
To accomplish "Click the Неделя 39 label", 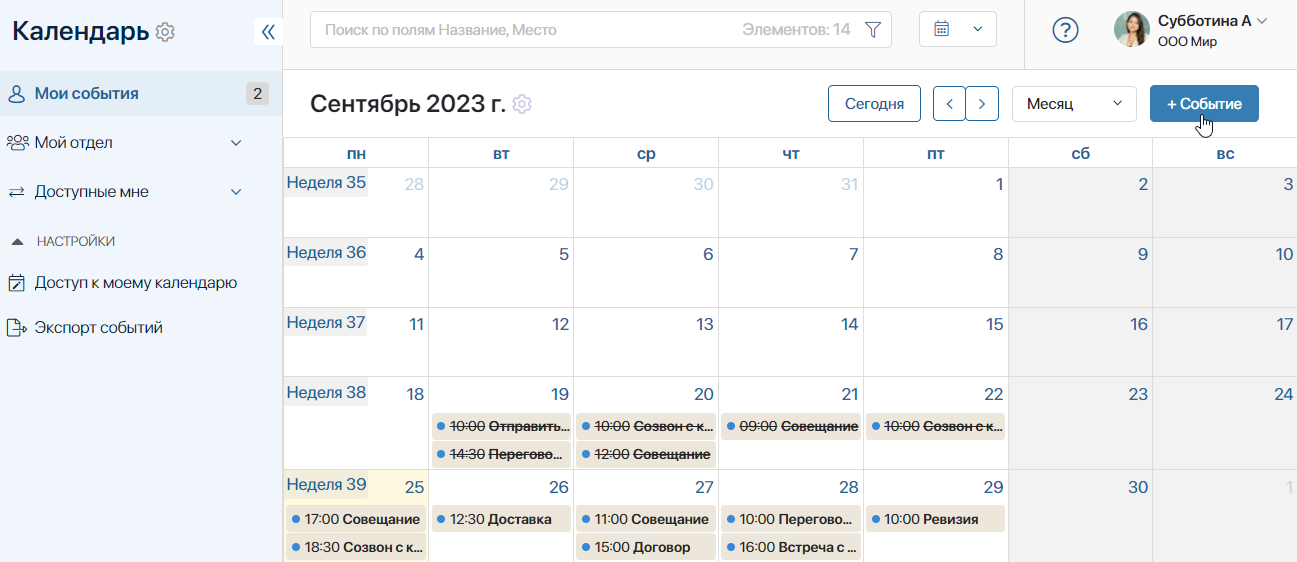I will [327, 484].
